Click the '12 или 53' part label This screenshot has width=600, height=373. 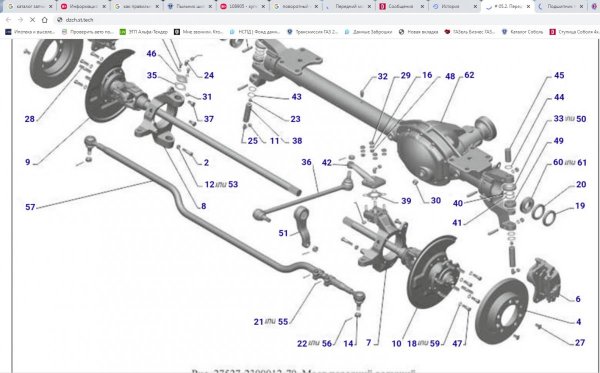(221, 184)
